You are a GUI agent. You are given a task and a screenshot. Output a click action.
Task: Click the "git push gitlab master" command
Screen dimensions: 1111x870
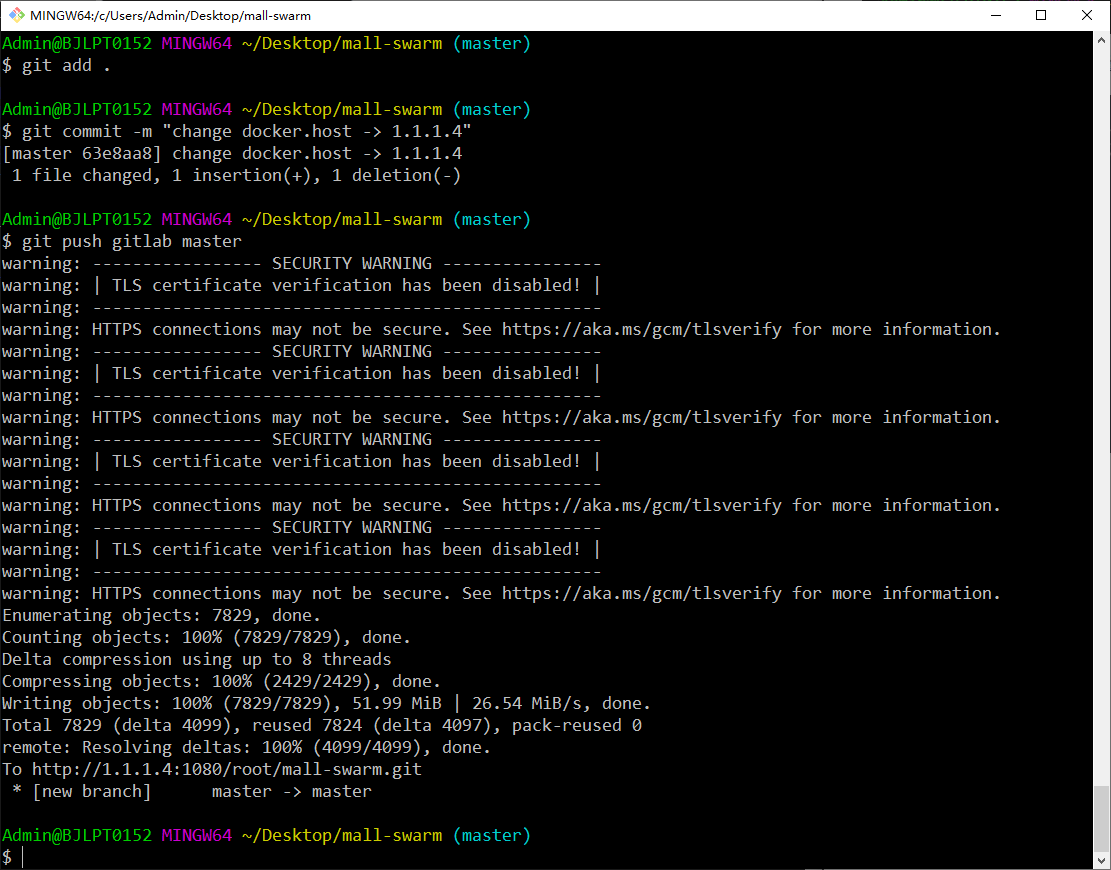tap(131, 241)
